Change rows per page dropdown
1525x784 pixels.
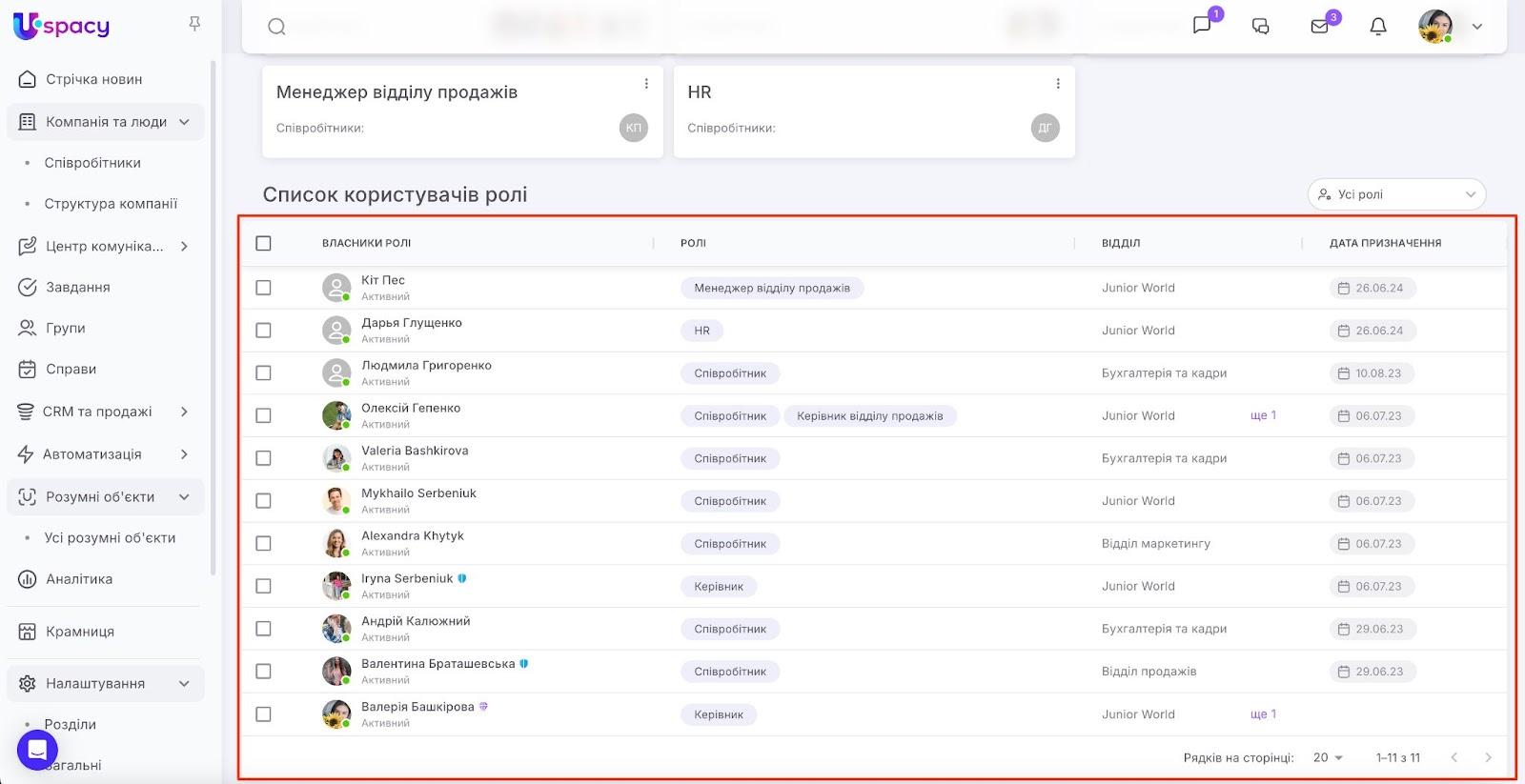tap(1328, 757)
